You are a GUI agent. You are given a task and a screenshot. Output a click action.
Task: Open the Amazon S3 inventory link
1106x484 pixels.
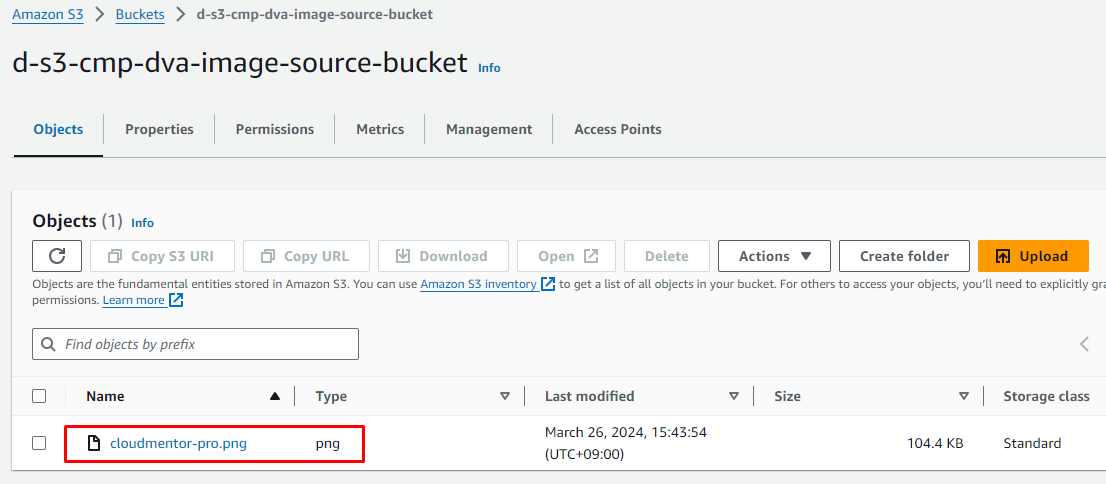(478, 284)
